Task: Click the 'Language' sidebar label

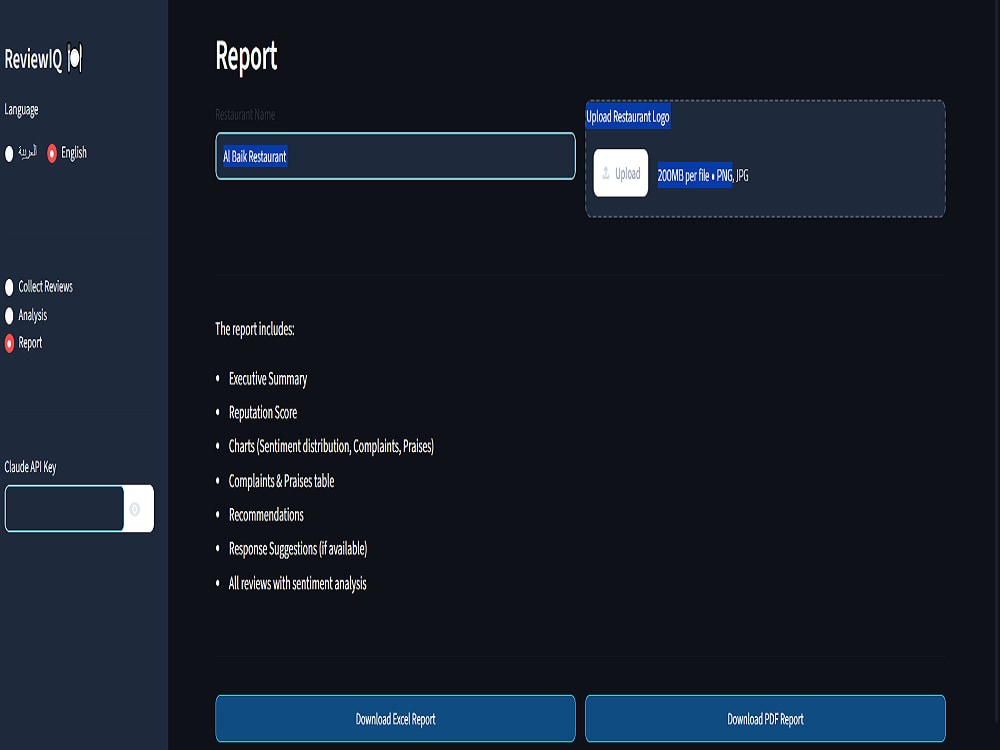Action: [21, 110]
